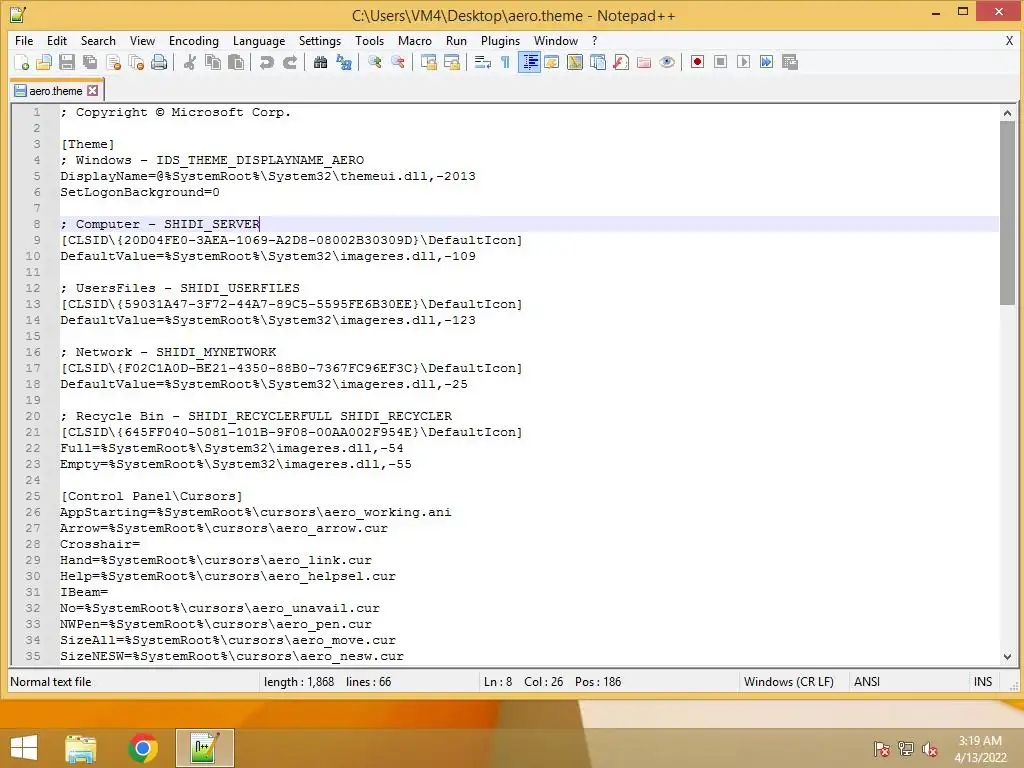The width and height of the screenshot is (1024, 768).
Task: Click the Save recorded macro toolbar icon
Action: [x=790, y=62]
